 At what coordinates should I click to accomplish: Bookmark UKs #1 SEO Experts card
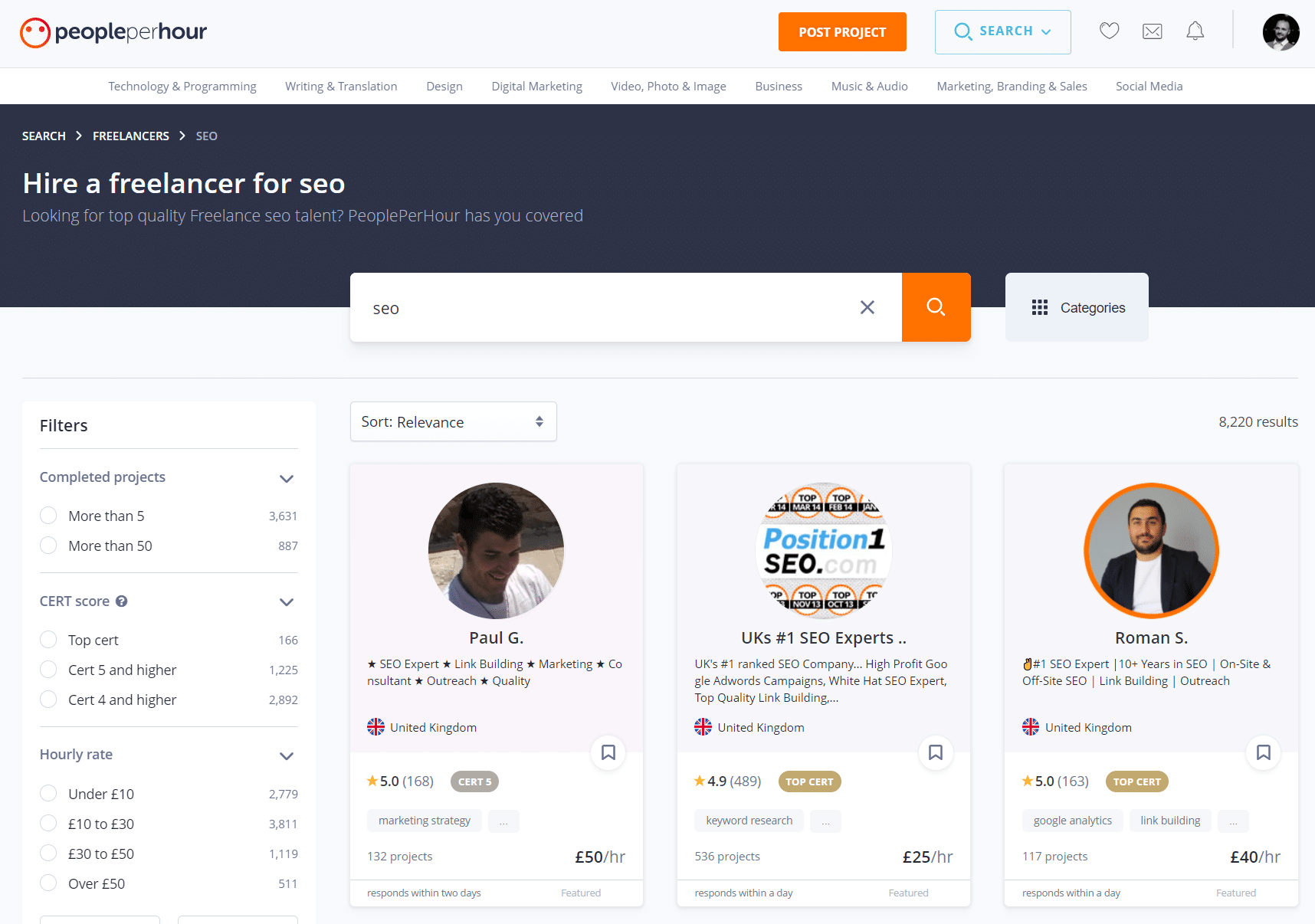coord(935,752)
